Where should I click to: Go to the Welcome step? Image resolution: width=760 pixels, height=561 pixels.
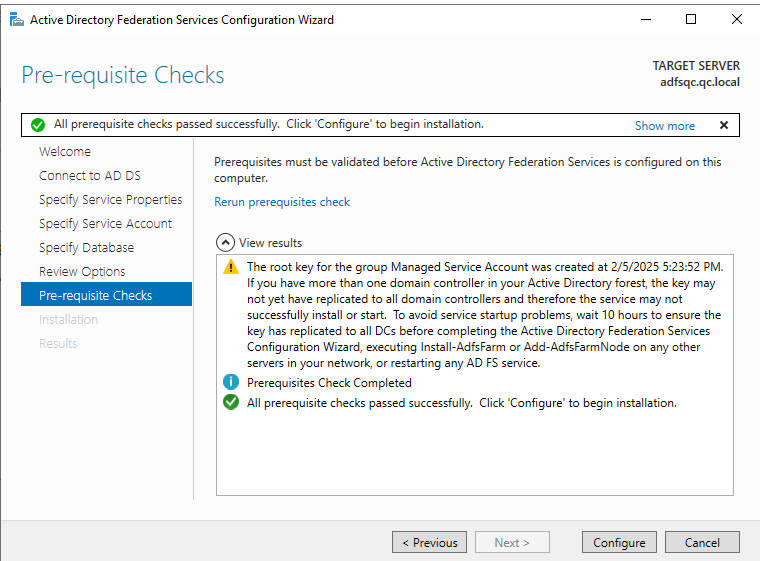point(65,152)
